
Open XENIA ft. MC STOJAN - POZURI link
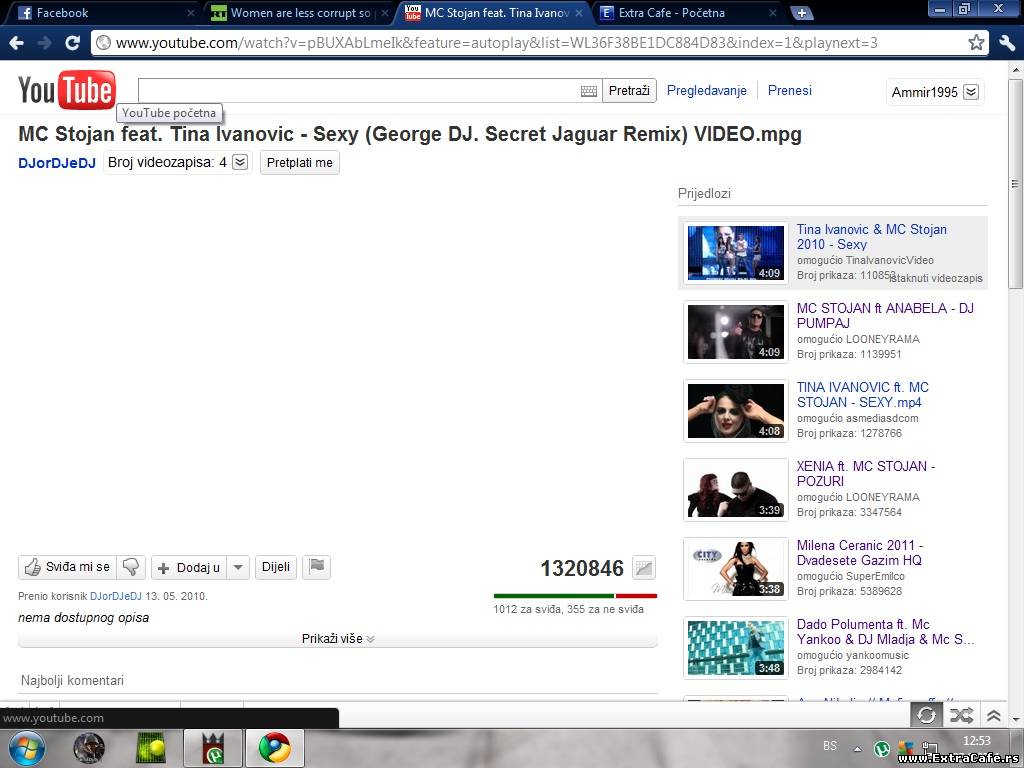[866, 473]
